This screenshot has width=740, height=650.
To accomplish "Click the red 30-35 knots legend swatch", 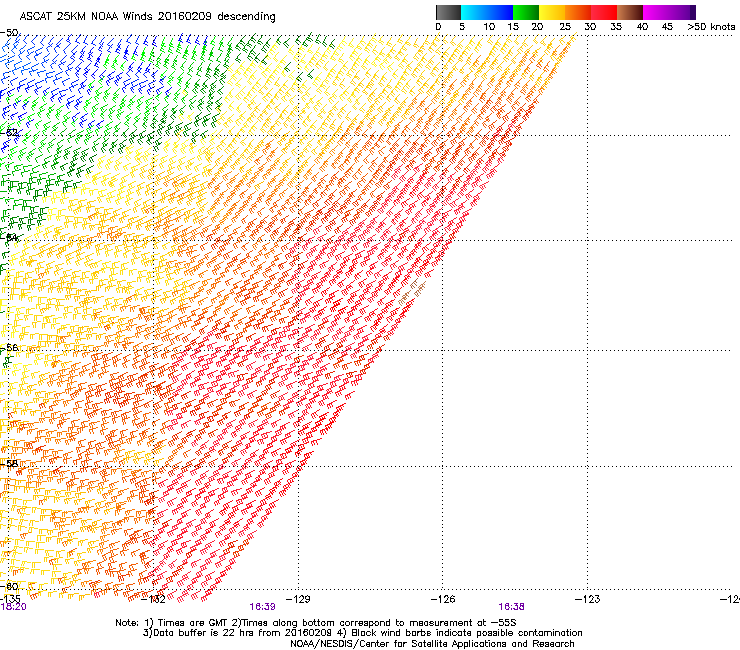I will coord(604,12).
